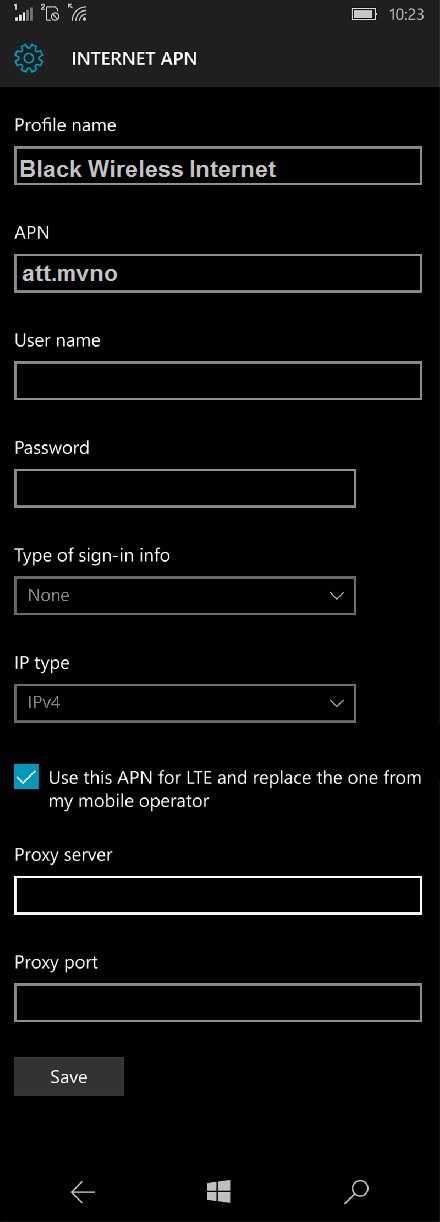Open search via the magnifier icon
This screenshot has height=1222, width=440.
tap(356, 1190)
